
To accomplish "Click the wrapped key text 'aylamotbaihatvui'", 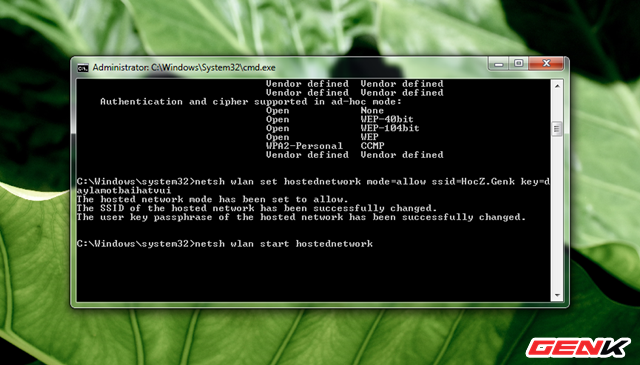I will (124, 191).
